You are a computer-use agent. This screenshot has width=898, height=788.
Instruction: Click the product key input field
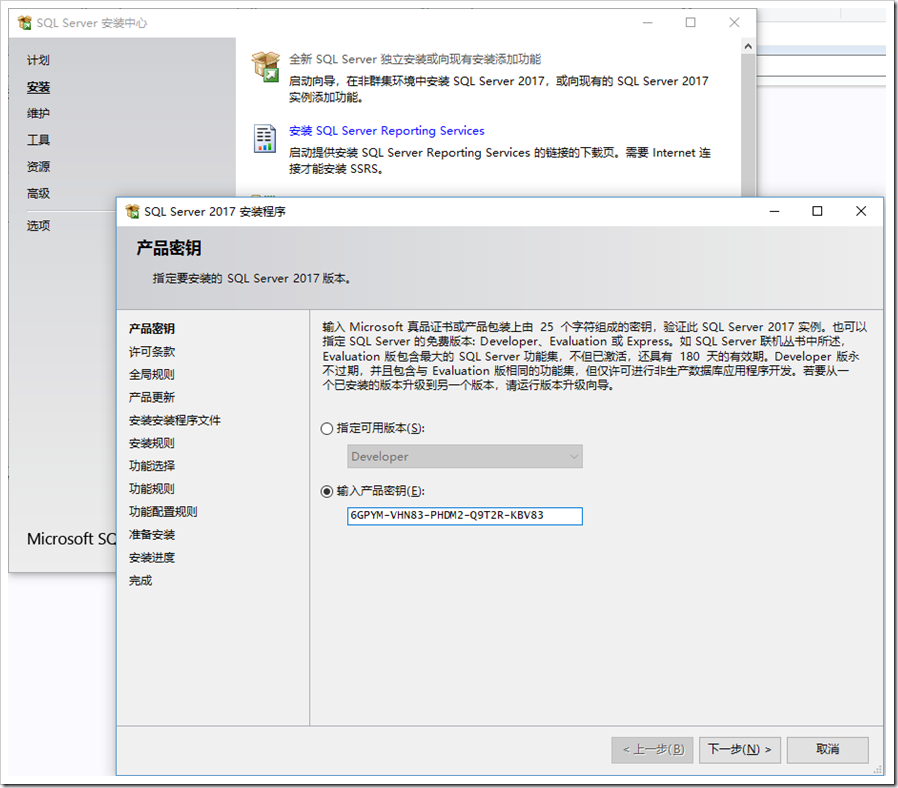[x=464, y=516]
